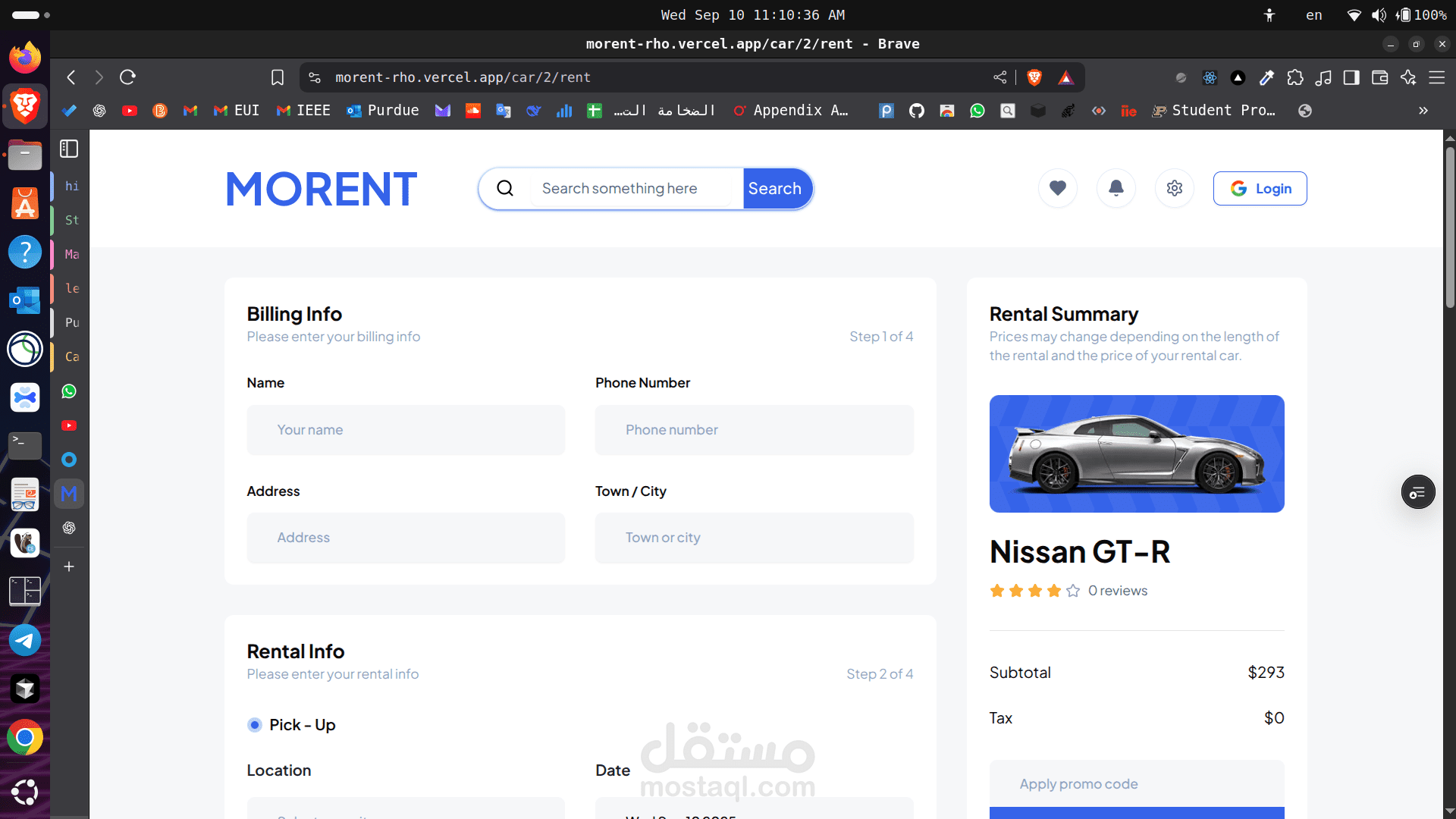Switch to the 'Ma' vertical tab
This screenshot has width=1456, height=819.
(70, 254)
